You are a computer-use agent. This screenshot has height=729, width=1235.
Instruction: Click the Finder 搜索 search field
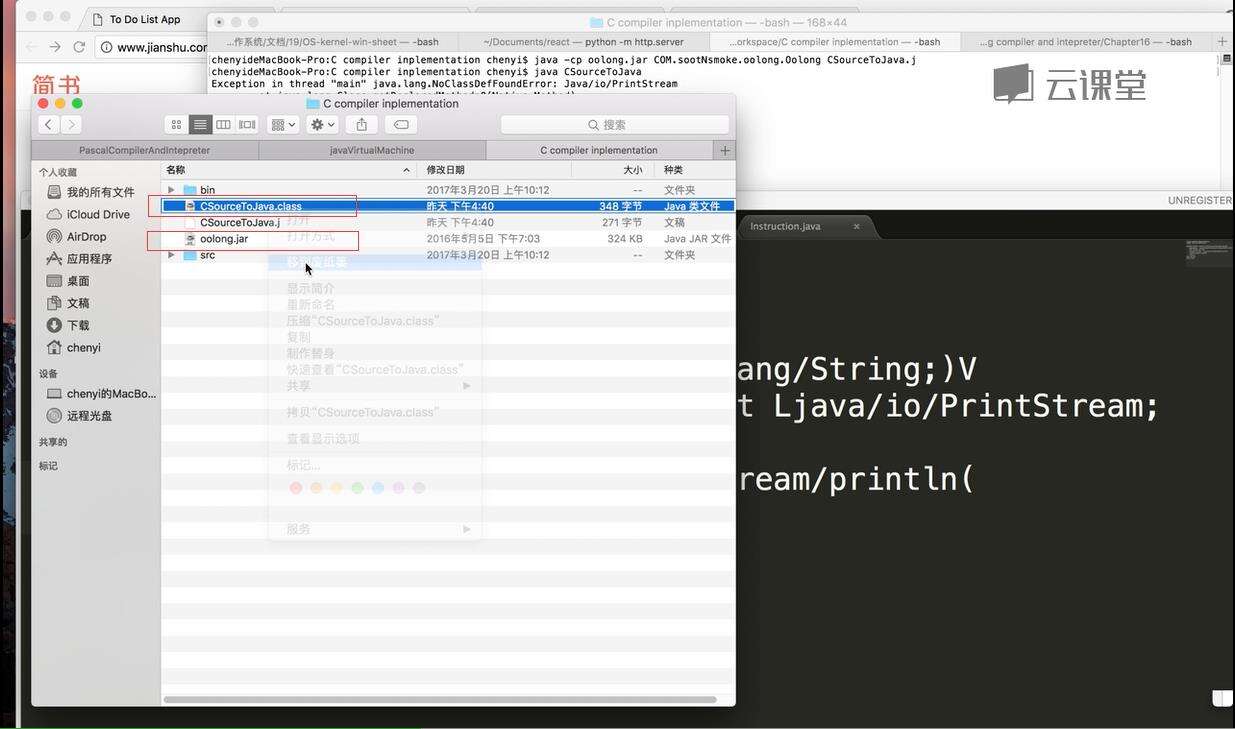click(x=614, y=125)
